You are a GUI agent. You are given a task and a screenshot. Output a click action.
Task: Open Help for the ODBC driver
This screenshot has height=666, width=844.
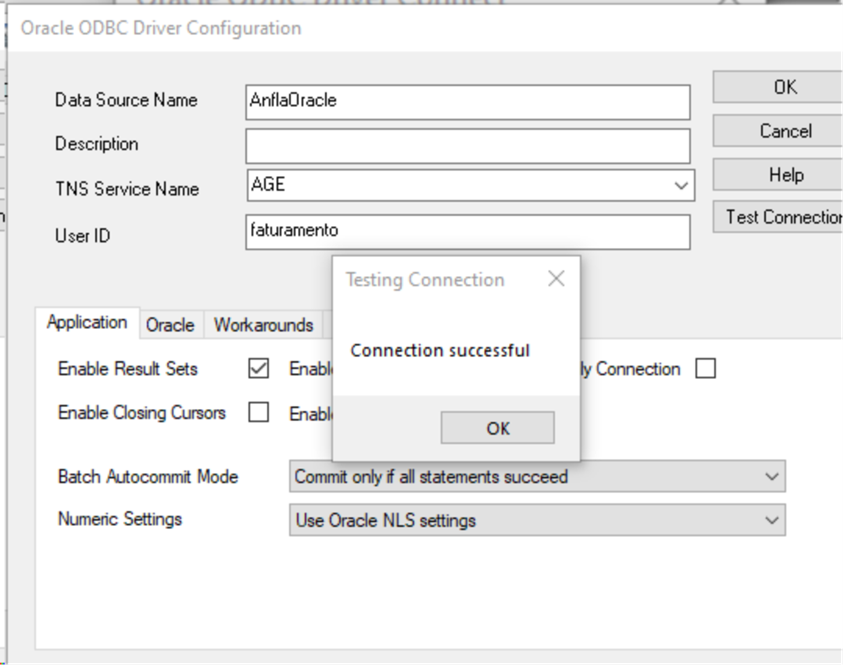pyautogui.click(x=778, y=175)
